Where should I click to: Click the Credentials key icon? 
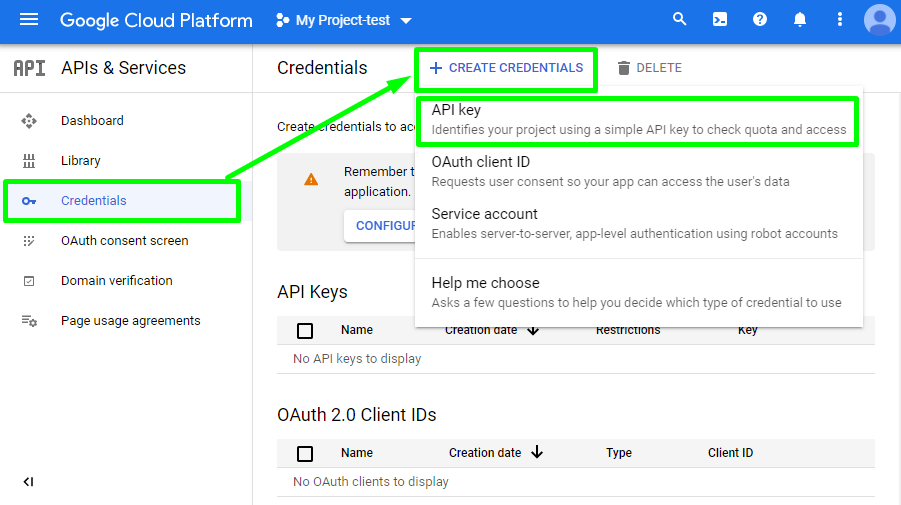[29, 201]
